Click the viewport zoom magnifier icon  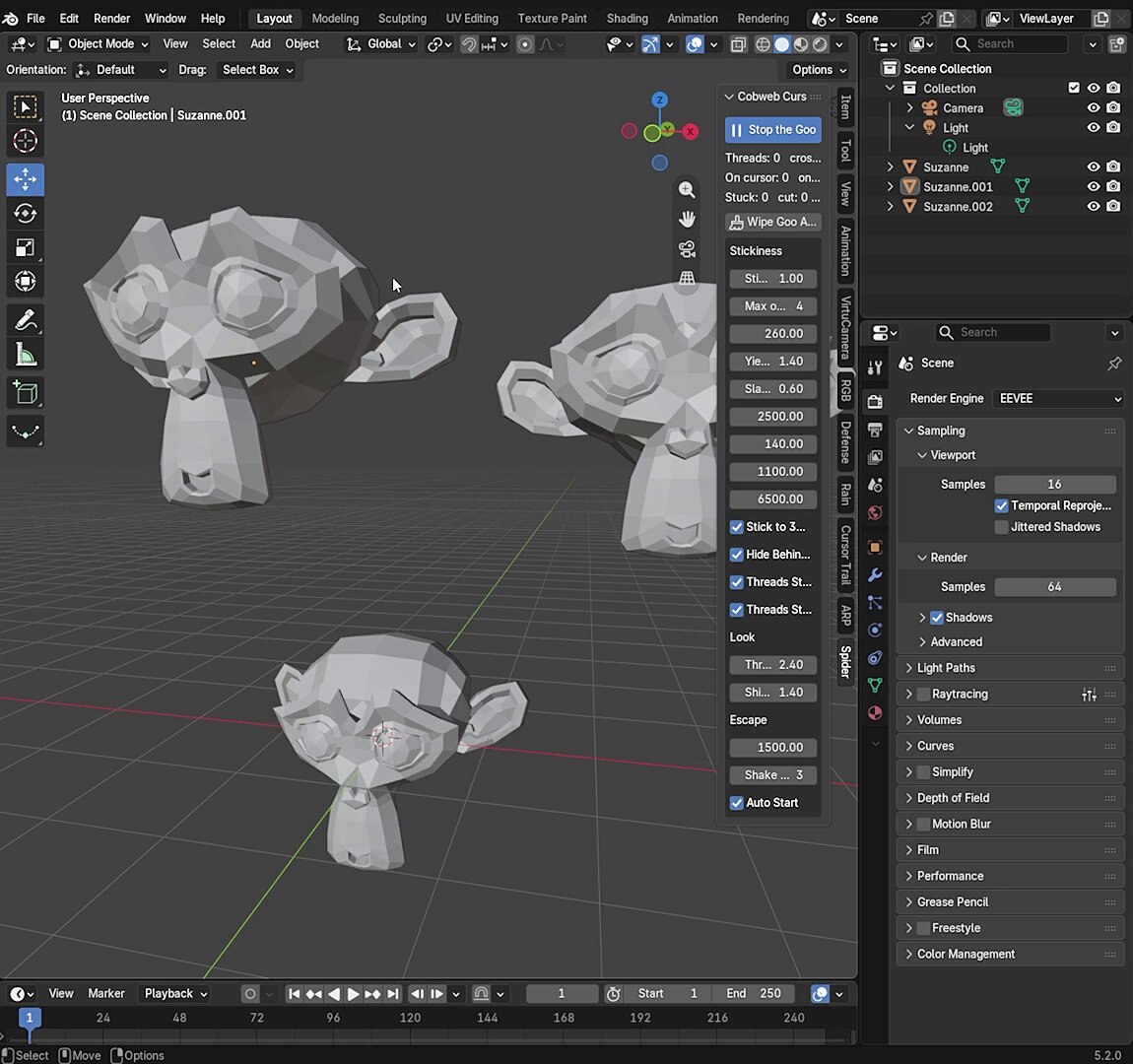click(x=687, y=190)
